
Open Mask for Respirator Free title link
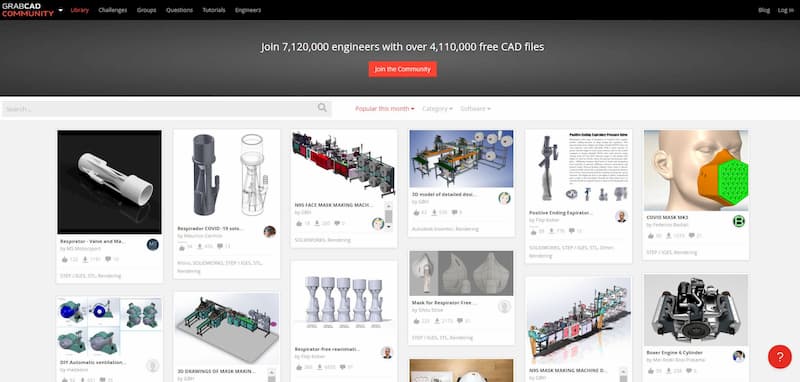click(x=444, y=302)
